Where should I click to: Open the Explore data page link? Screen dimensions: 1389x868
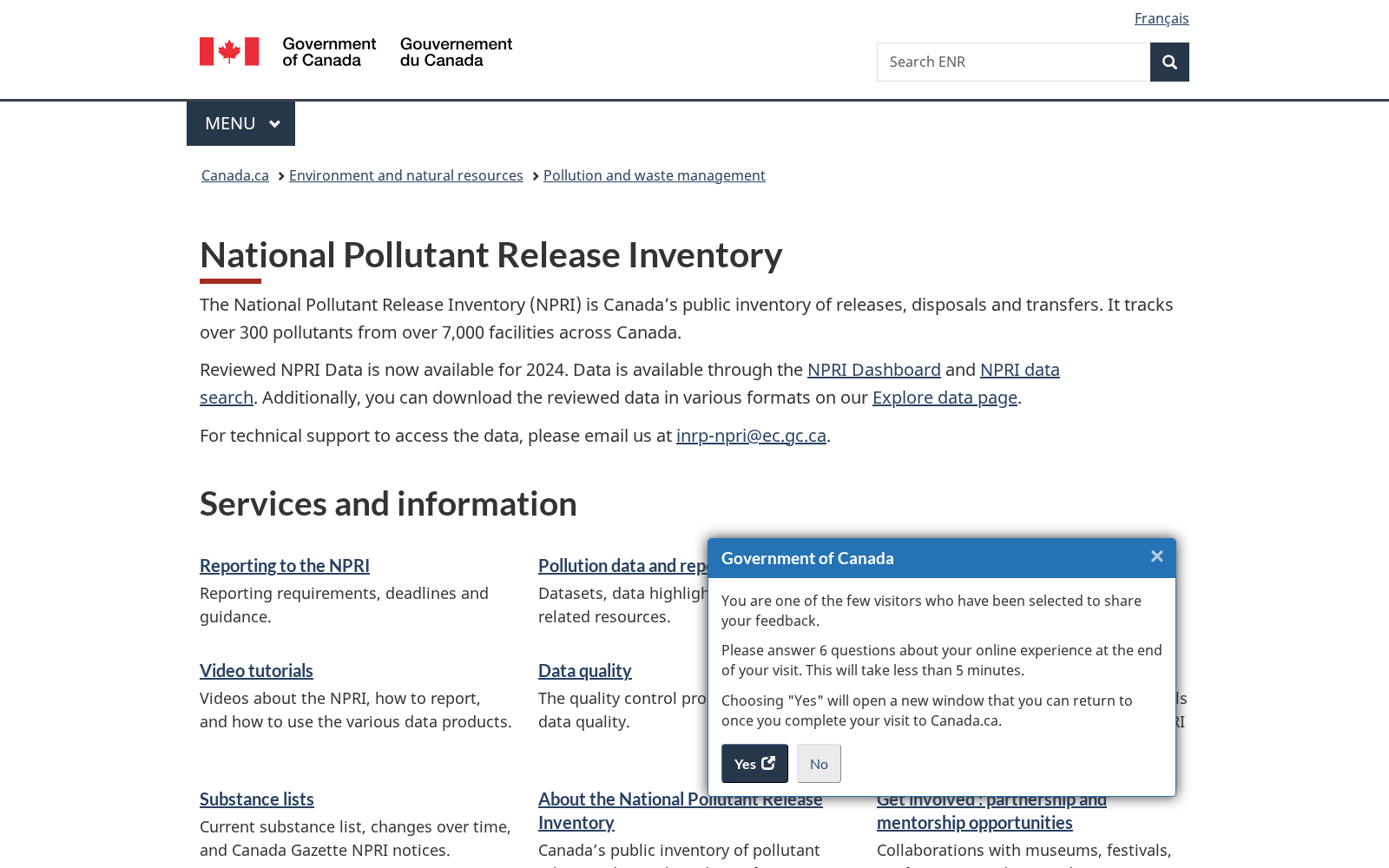tap(945, 398)
